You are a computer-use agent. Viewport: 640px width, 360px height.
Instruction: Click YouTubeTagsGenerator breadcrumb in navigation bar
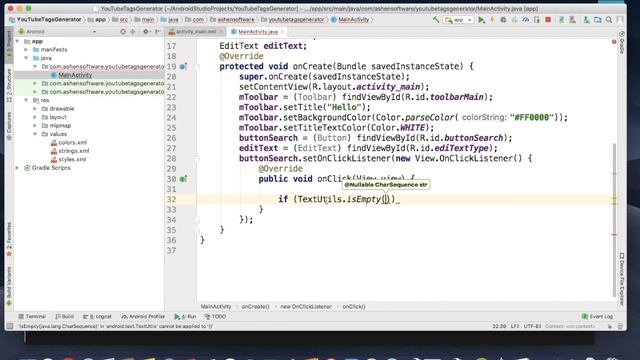(x=45, y=20)
